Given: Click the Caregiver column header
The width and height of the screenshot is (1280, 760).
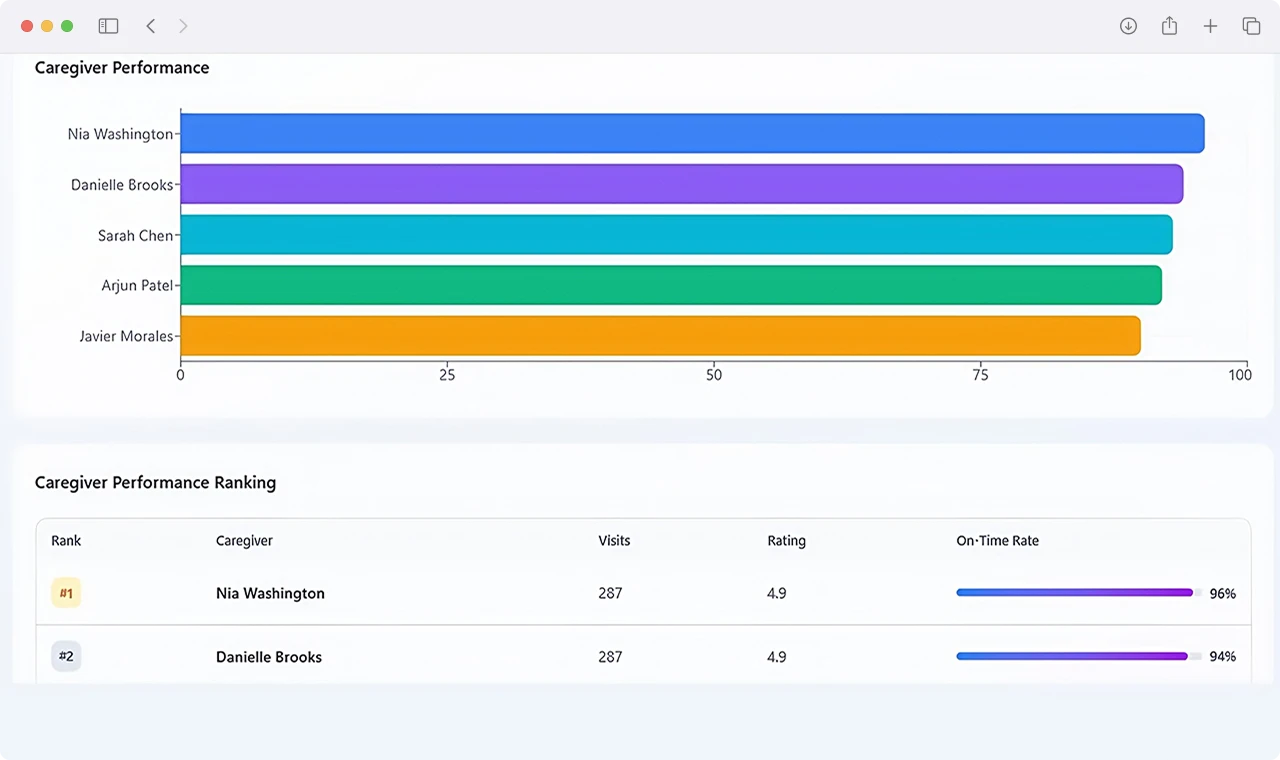Looking at the screenshot, I should point(244,541).
